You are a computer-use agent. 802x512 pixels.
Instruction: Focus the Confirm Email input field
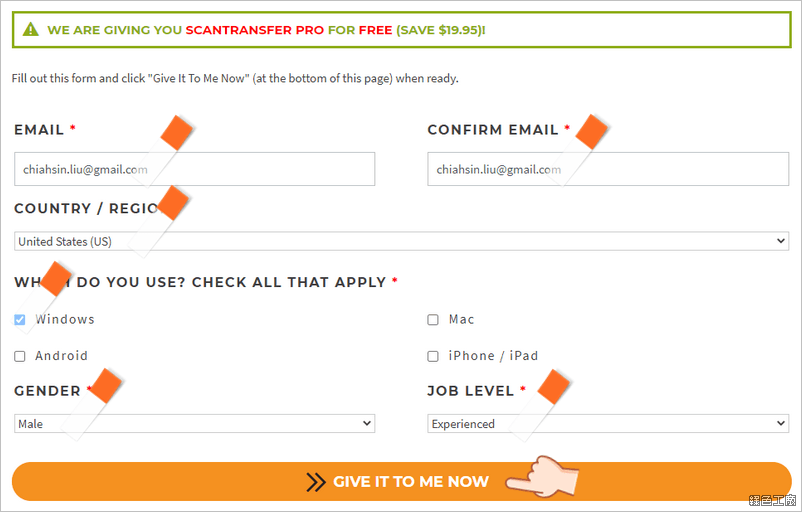[x=608, y=169]
